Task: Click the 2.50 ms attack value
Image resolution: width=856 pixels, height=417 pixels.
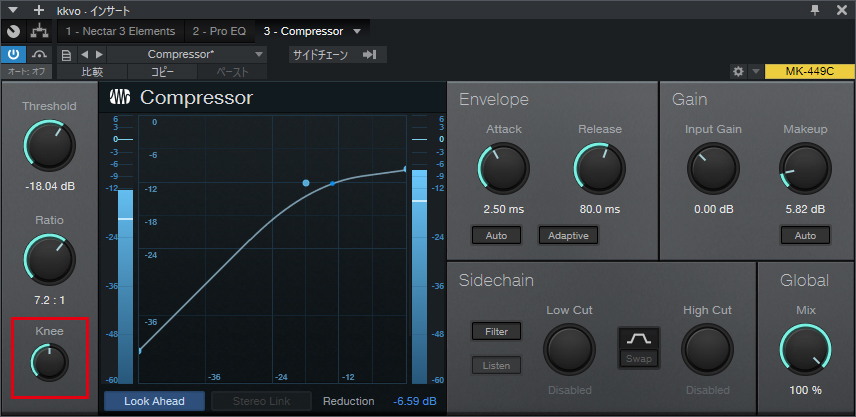Action: (x=503, y=209)
